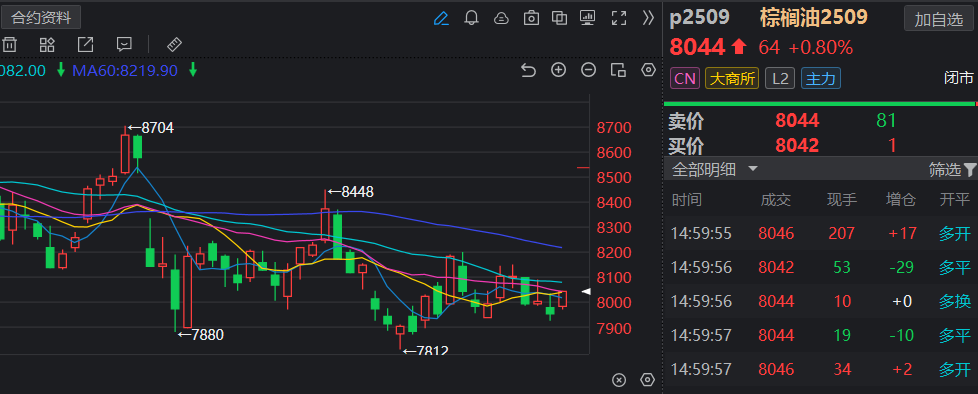The height and width of the screenshot is (394, 978).
Task: Click the zoom in plus icon
Action: tap(558, 70)
